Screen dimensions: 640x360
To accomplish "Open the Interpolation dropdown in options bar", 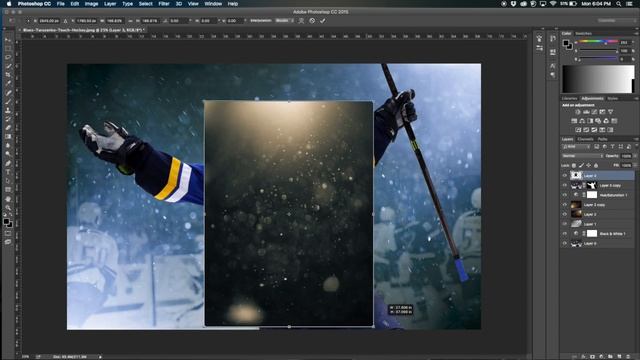I will (284, 20).
